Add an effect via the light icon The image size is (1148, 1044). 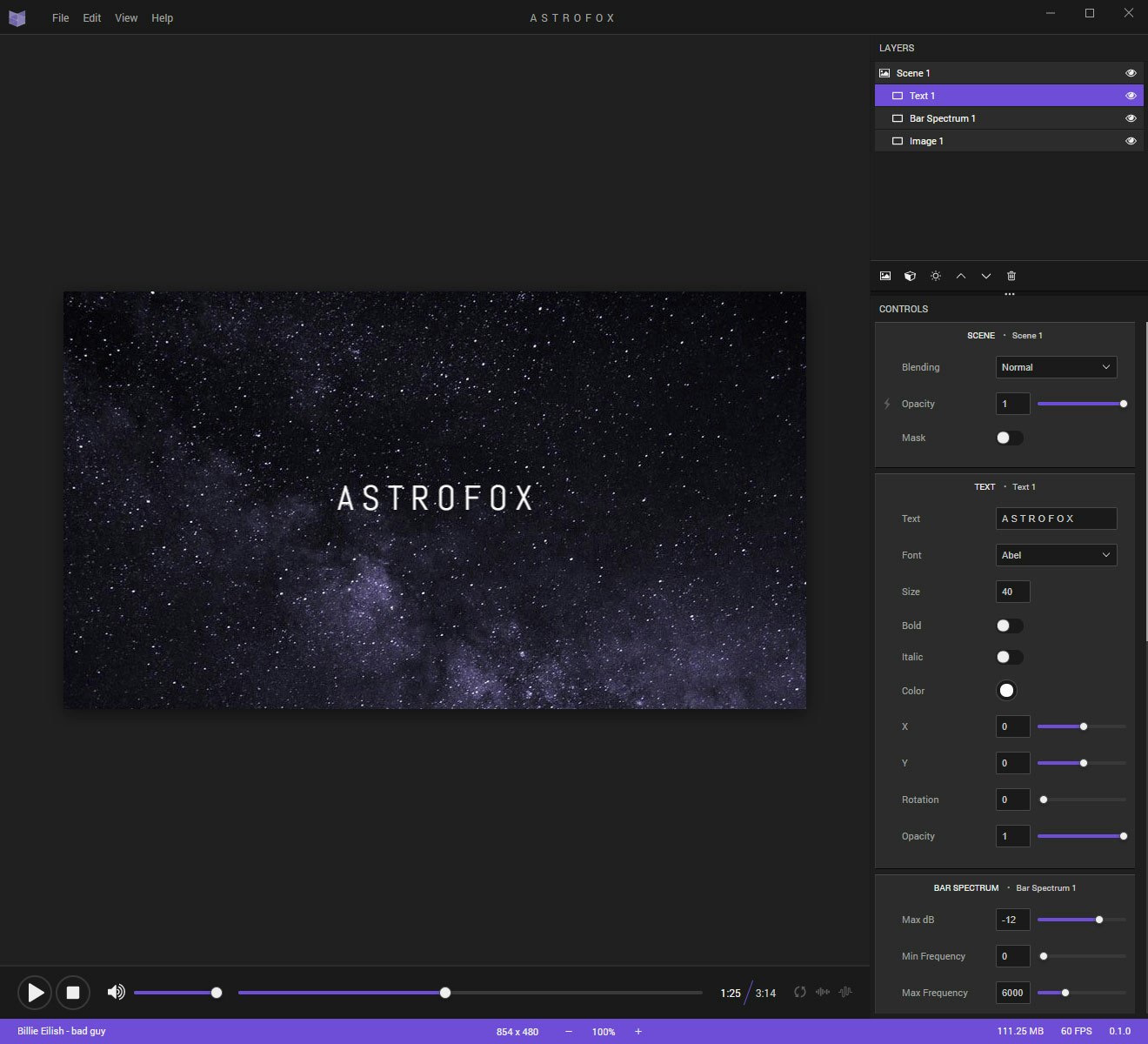pyautogui.click(x=935, y=276)
